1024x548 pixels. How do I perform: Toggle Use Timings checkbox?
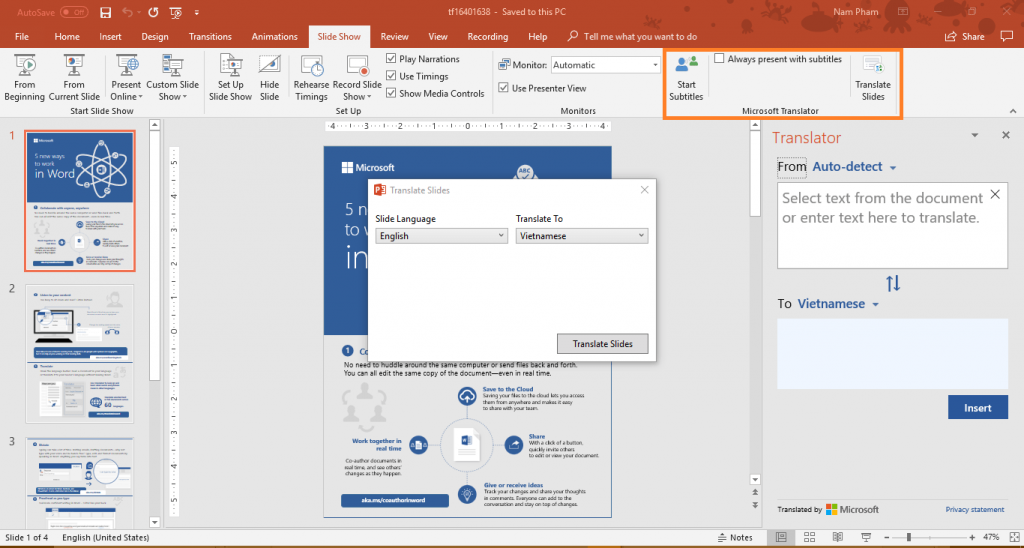click(x=391, y=76)
